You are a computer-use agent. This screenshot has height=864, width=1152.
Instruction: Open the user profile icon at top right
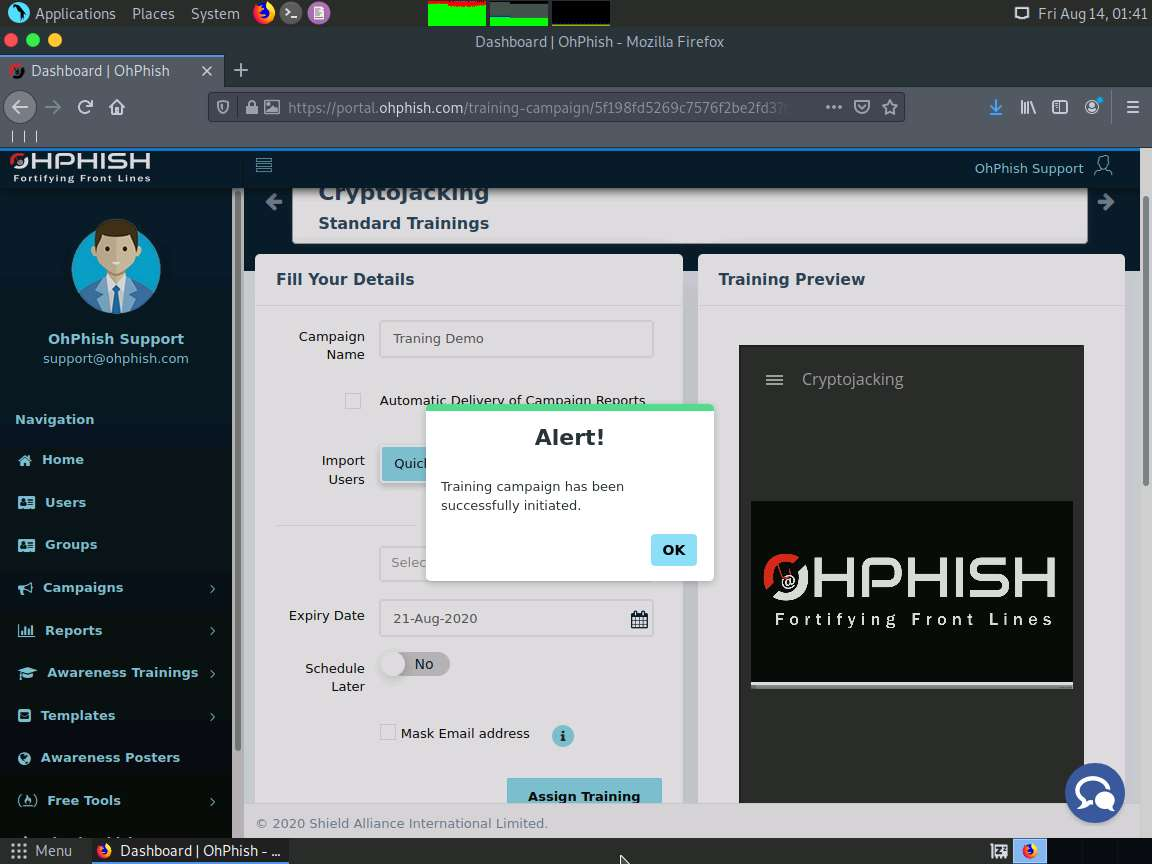(x=1104, y=165)
